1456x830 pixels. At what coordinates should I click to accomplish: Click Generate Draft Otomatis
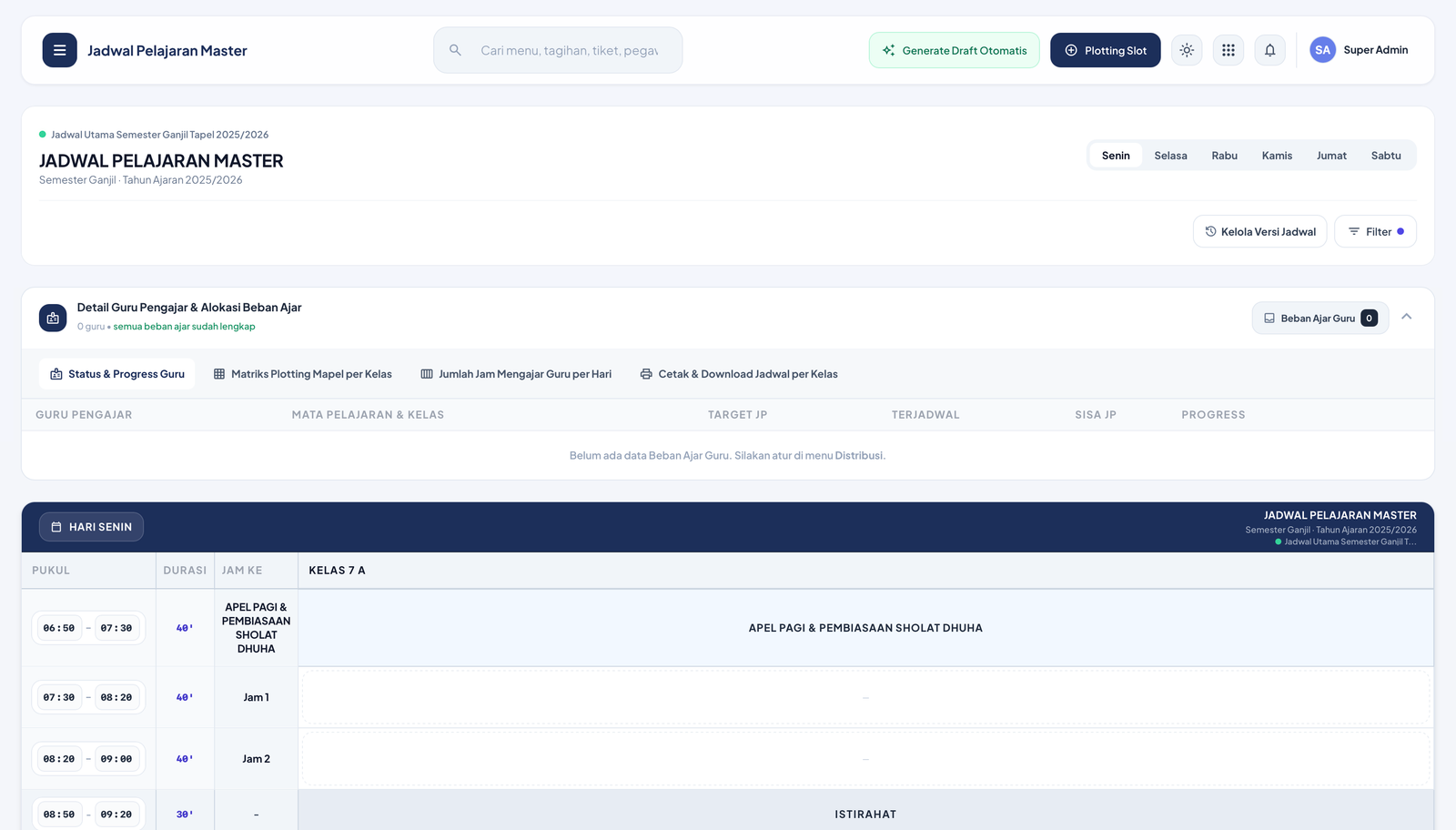coord(954,50)
